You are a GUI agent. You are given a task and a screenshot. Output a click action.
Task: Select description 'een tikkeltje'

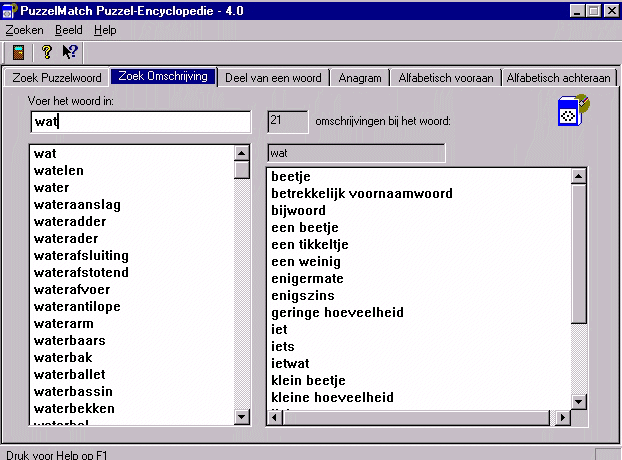(310, 245)
